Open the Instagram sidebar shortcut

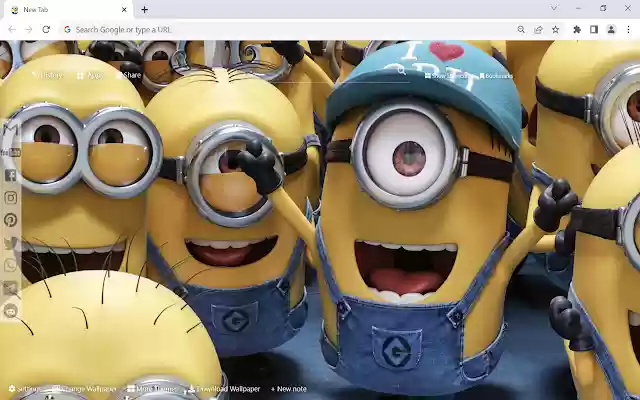[11, 198]
